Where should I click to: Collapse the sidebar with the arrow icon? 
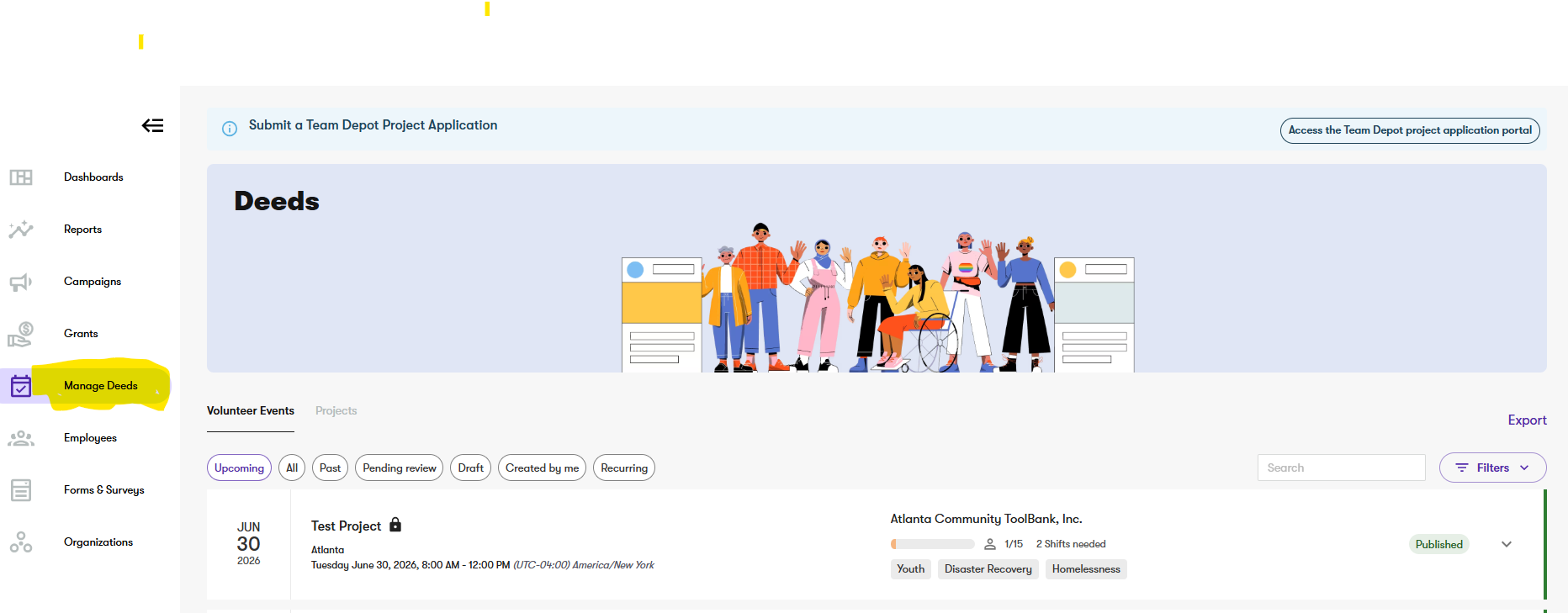pyautogui.click(x=152, y=126)
